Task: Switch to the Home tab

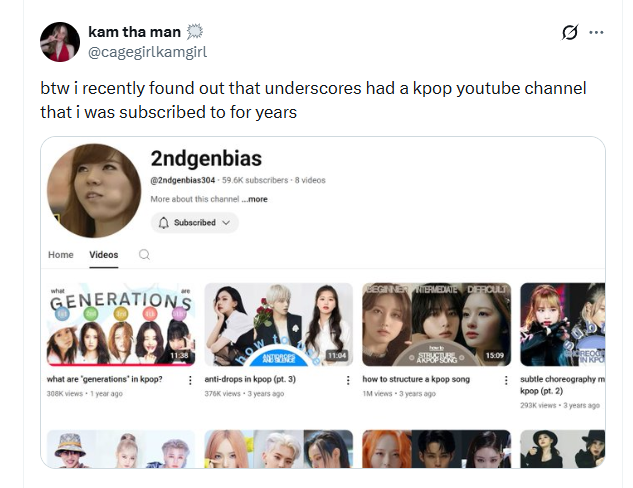Action: pos(61,255)
